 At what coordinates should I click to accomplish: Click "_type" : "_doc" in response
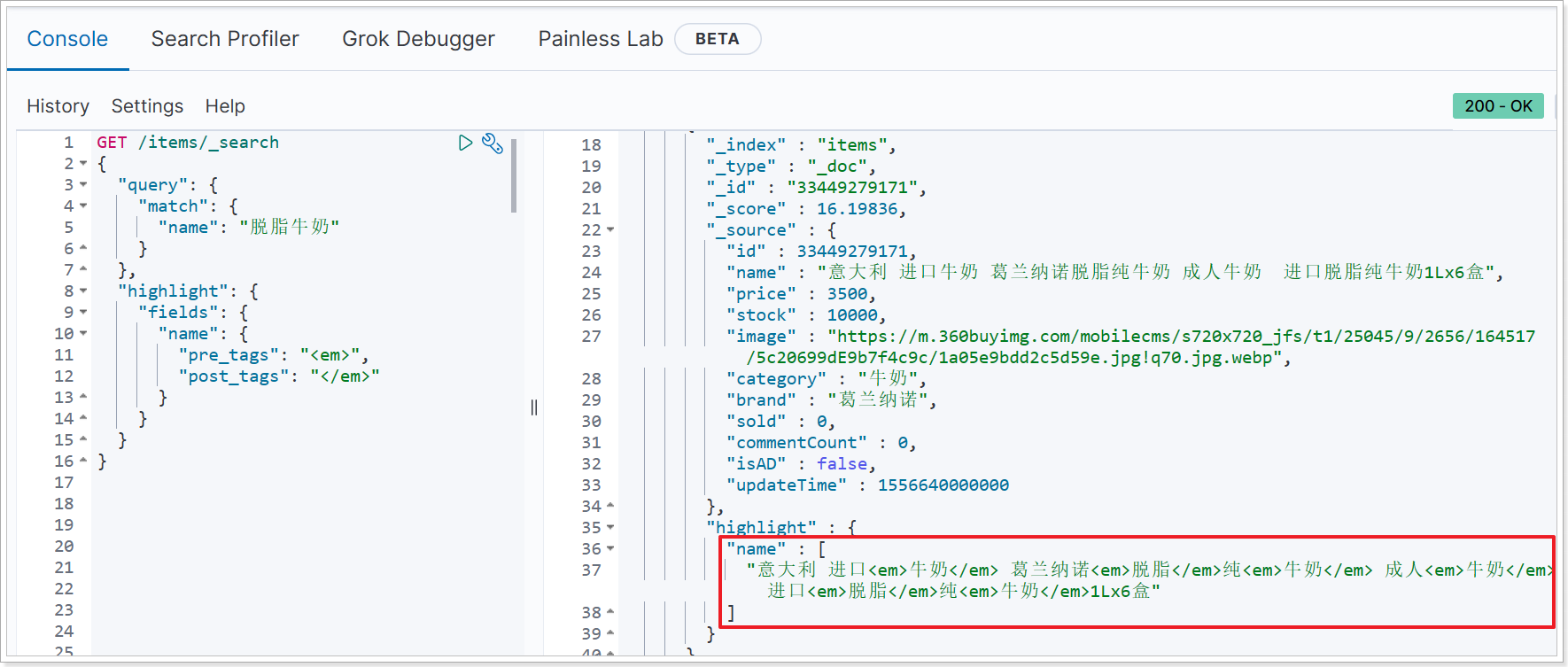point(790,167)
